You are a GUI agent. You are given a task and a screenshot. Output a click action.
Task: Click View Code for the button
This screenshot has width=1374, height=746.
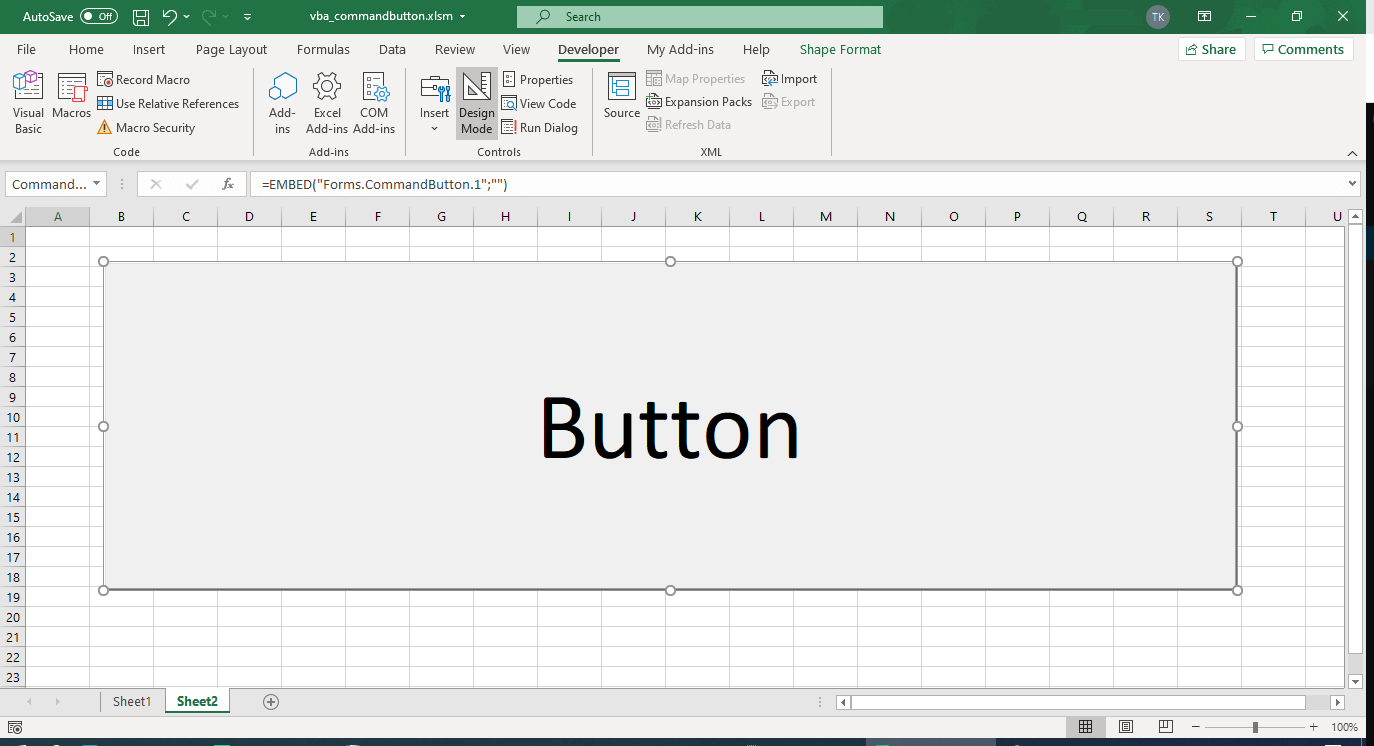[540, 103]
